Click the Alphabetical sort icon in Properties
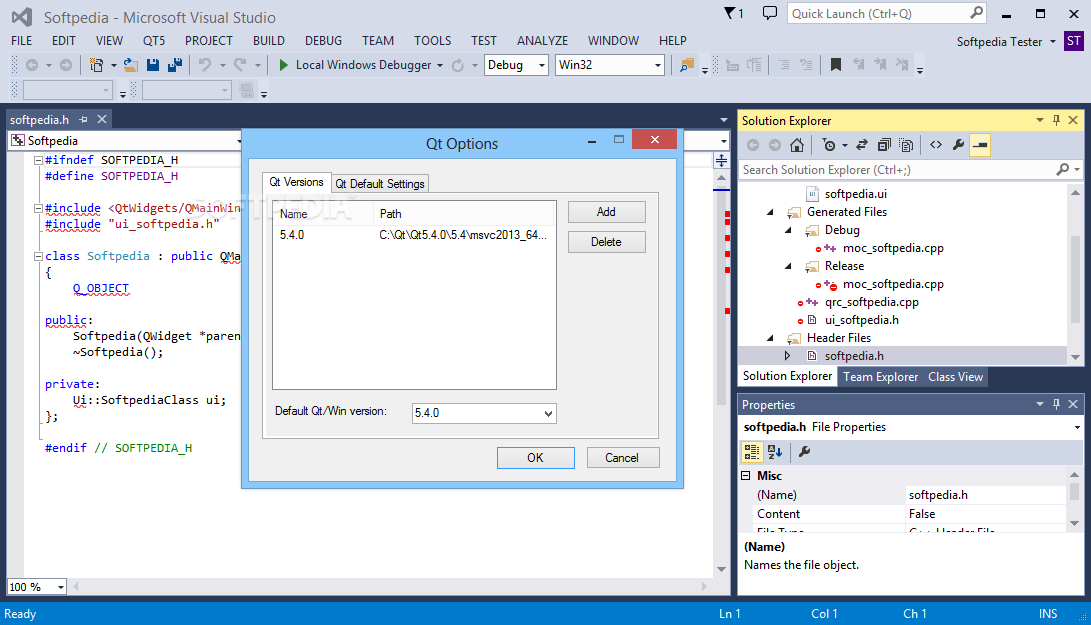The width and height of the screenshot is (1091, 625). pyautogui.click(x=774, y=452)
